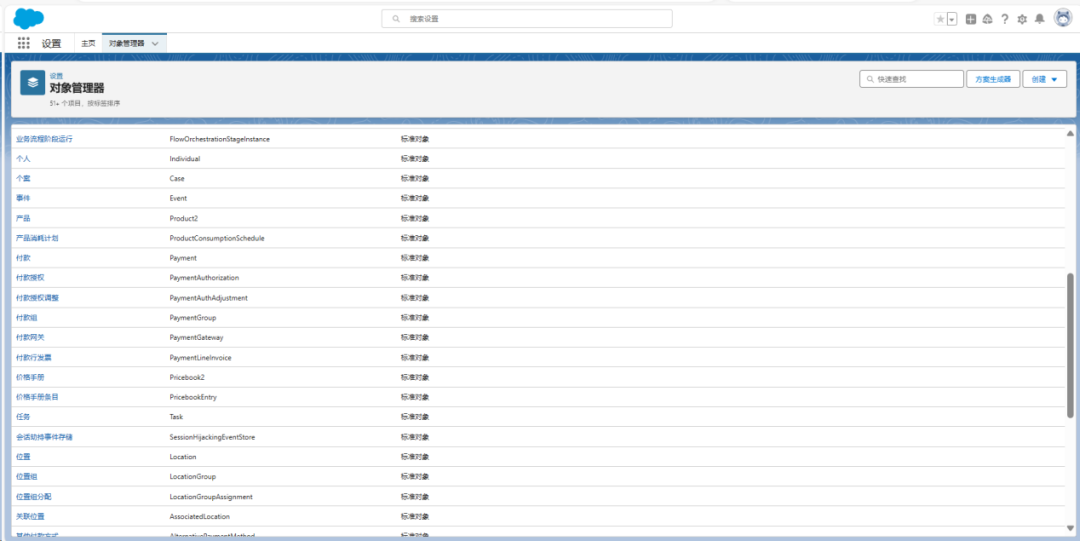Click 标准对象 type in the Task row
This screenshot has height=541, width=1080.
[x=415, y=417]
